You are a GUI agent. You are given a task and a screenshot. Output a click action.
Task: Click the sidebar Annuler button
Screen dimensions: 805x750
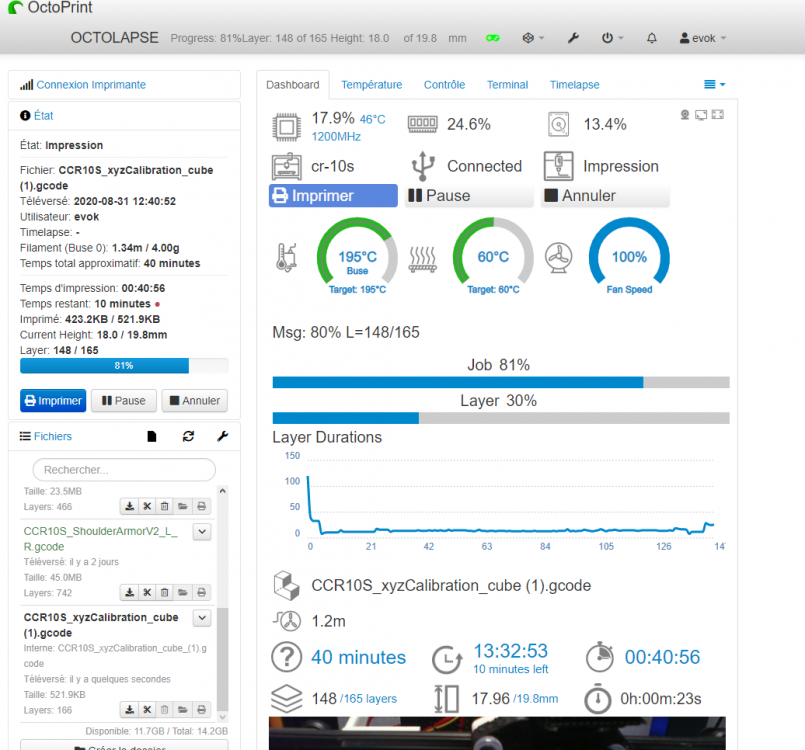click(x=195, y=400)
